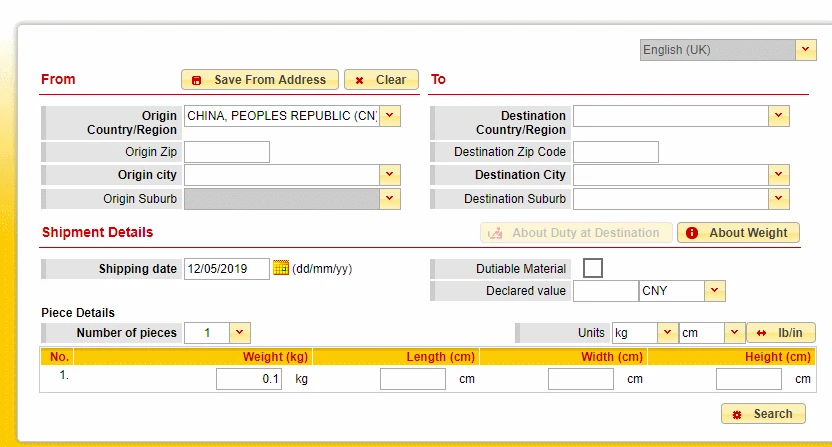Click the Declared value input field
Image resolution: width=832 pixels, height=447 pixels.
point(605,291)
